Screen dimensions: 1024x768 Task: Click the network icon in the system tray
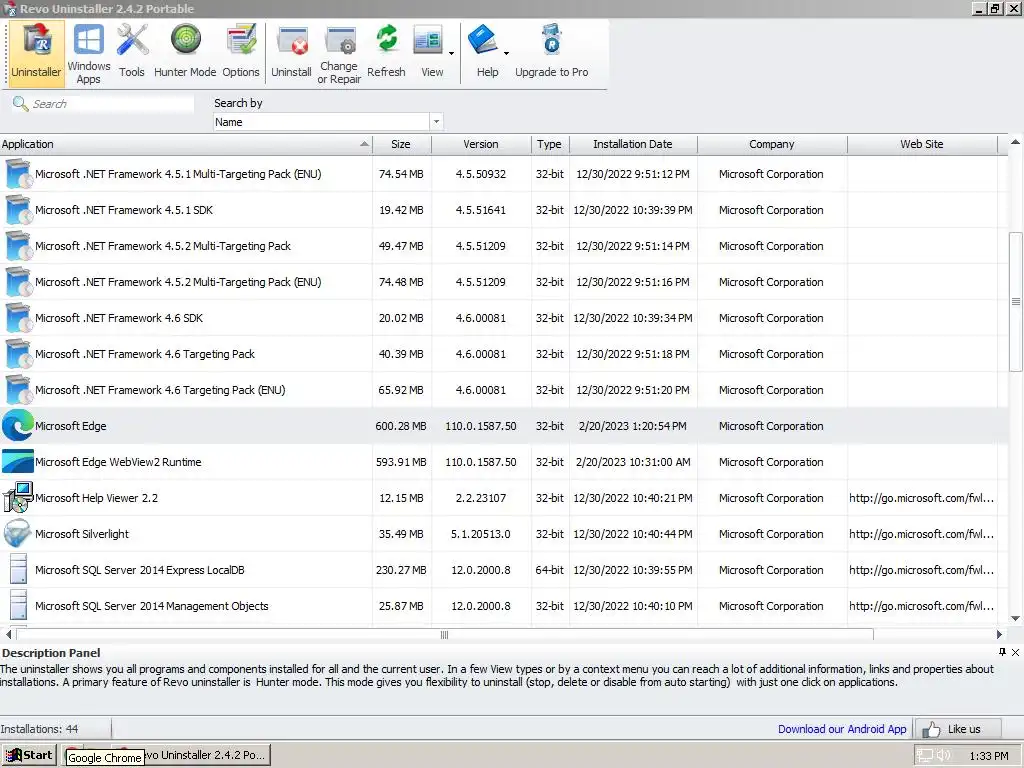click(x=925, y=755)
